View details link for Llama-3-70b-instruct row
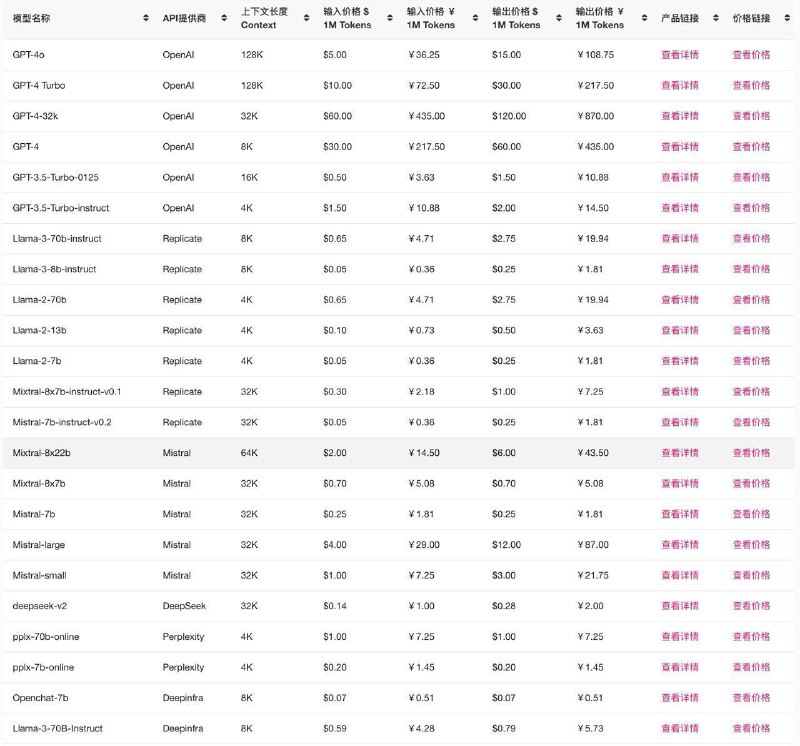The image size is (800, 746). pos(680,238)
